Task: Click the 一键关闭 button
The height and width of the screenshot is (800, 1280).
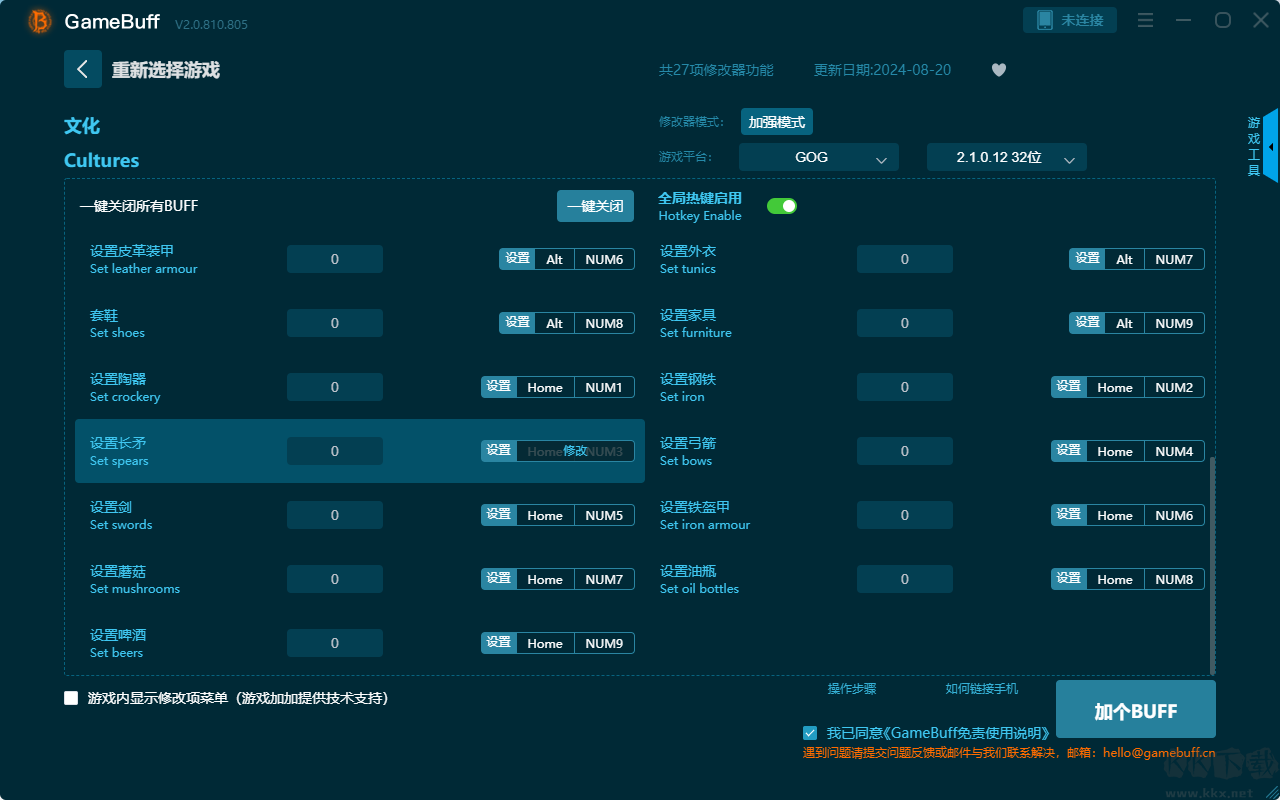Action: click(596, 206)
